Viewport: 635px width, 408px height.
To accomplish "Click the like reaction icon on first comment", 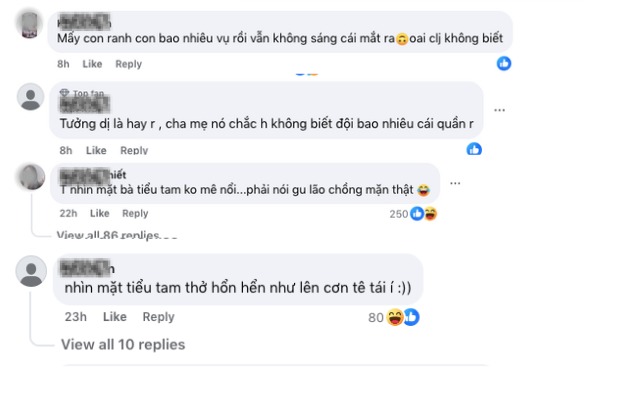I will pyautogui.click(x=504, y=63).
